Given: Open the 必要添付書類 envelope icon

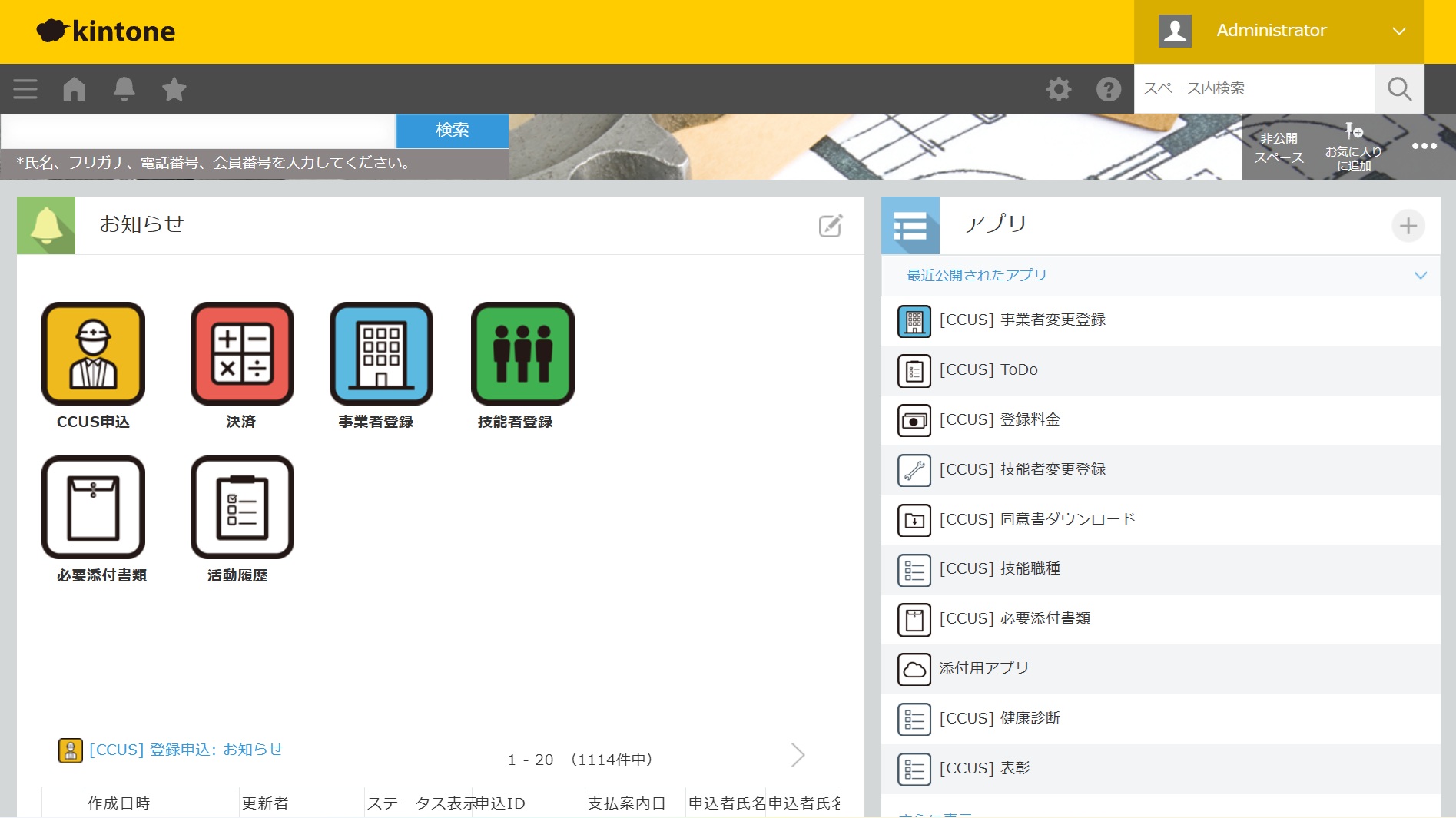Looking at the screenshot, I should [93, 508].
